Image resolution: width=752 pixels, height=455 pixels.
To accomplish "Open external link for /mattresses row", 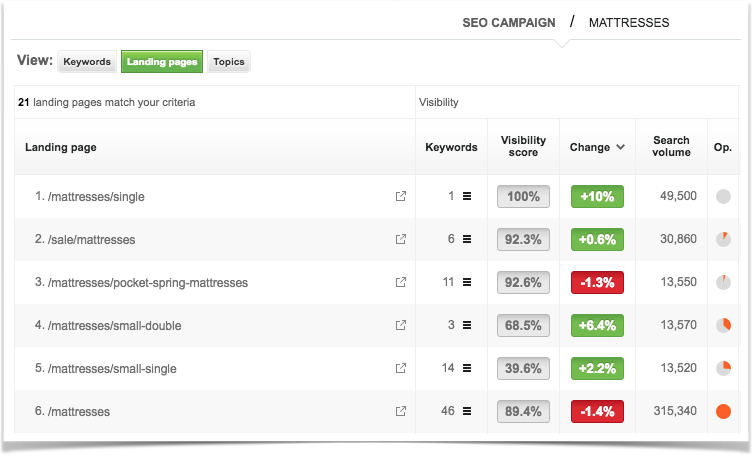I will 401,412.
